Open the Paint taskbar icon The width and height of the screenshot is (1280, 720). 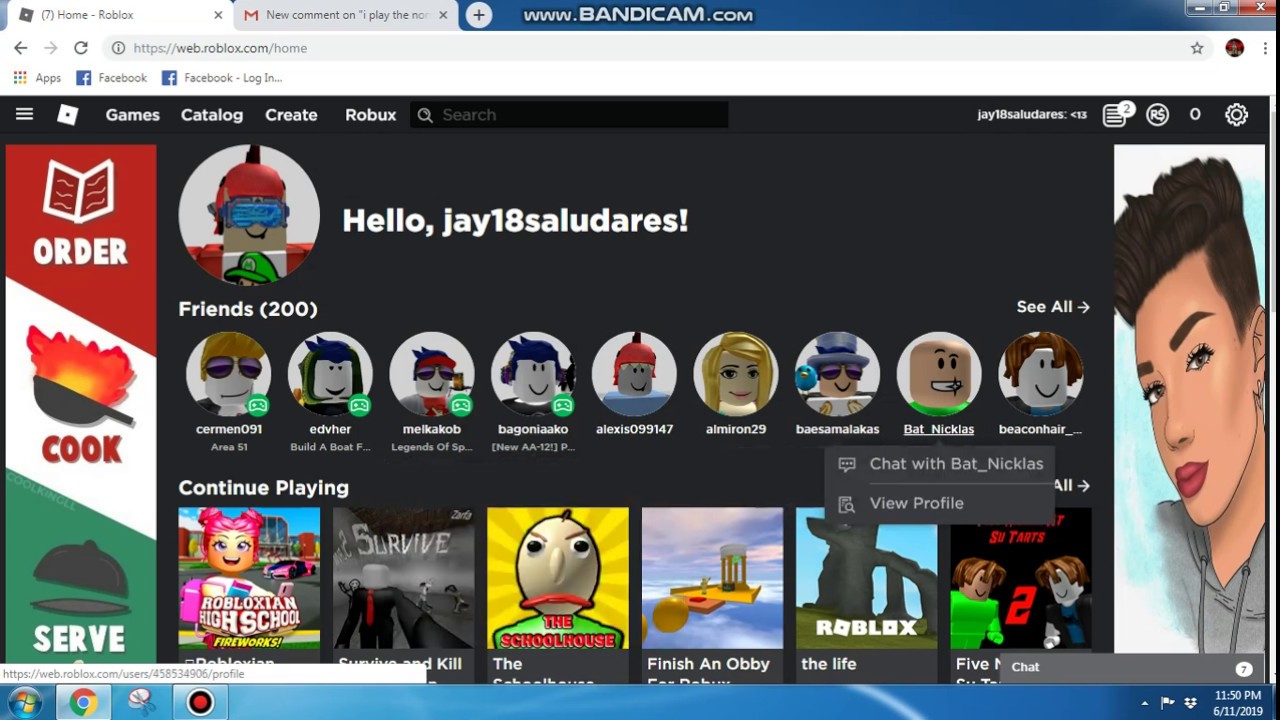coord(141,703)
